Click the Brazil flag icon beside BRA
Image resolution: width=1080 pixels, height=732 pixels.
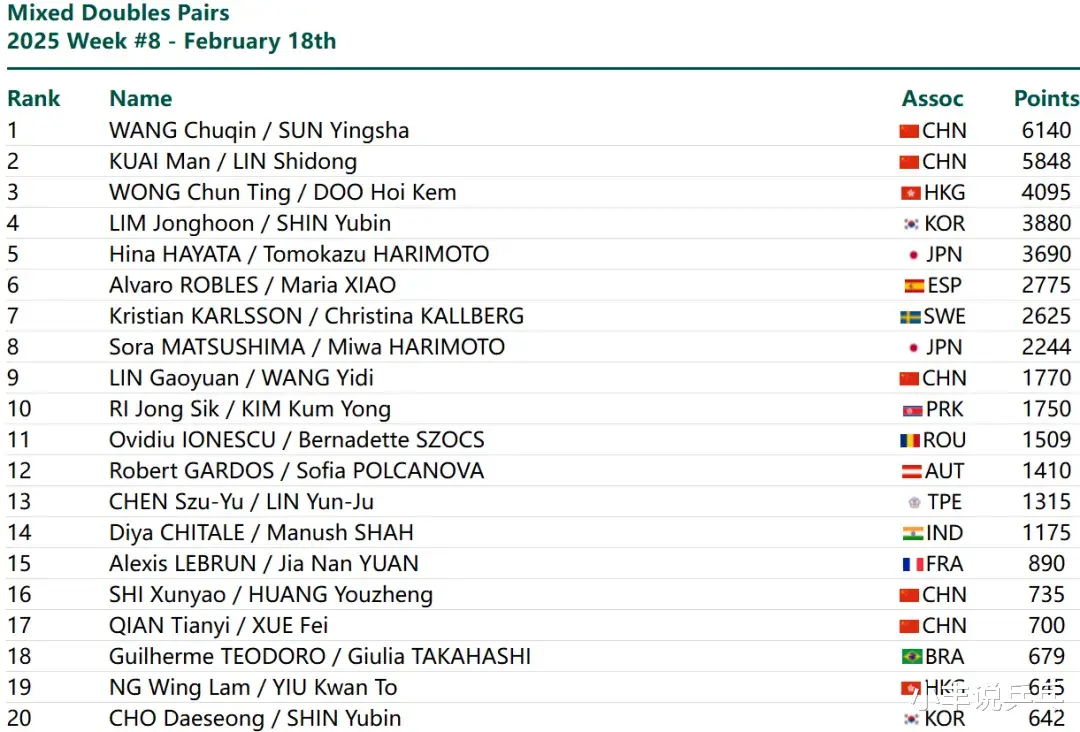point(912,658)
